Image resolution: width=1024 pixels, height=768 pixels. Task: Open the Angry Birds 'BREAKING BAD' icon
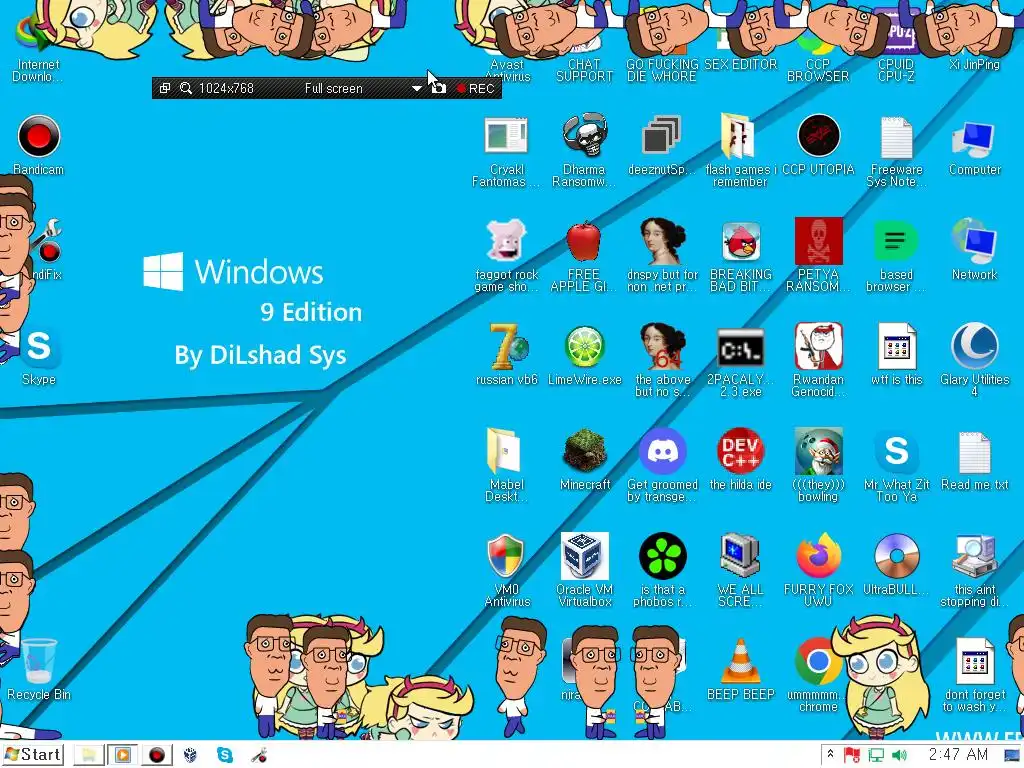click(741, 242)
